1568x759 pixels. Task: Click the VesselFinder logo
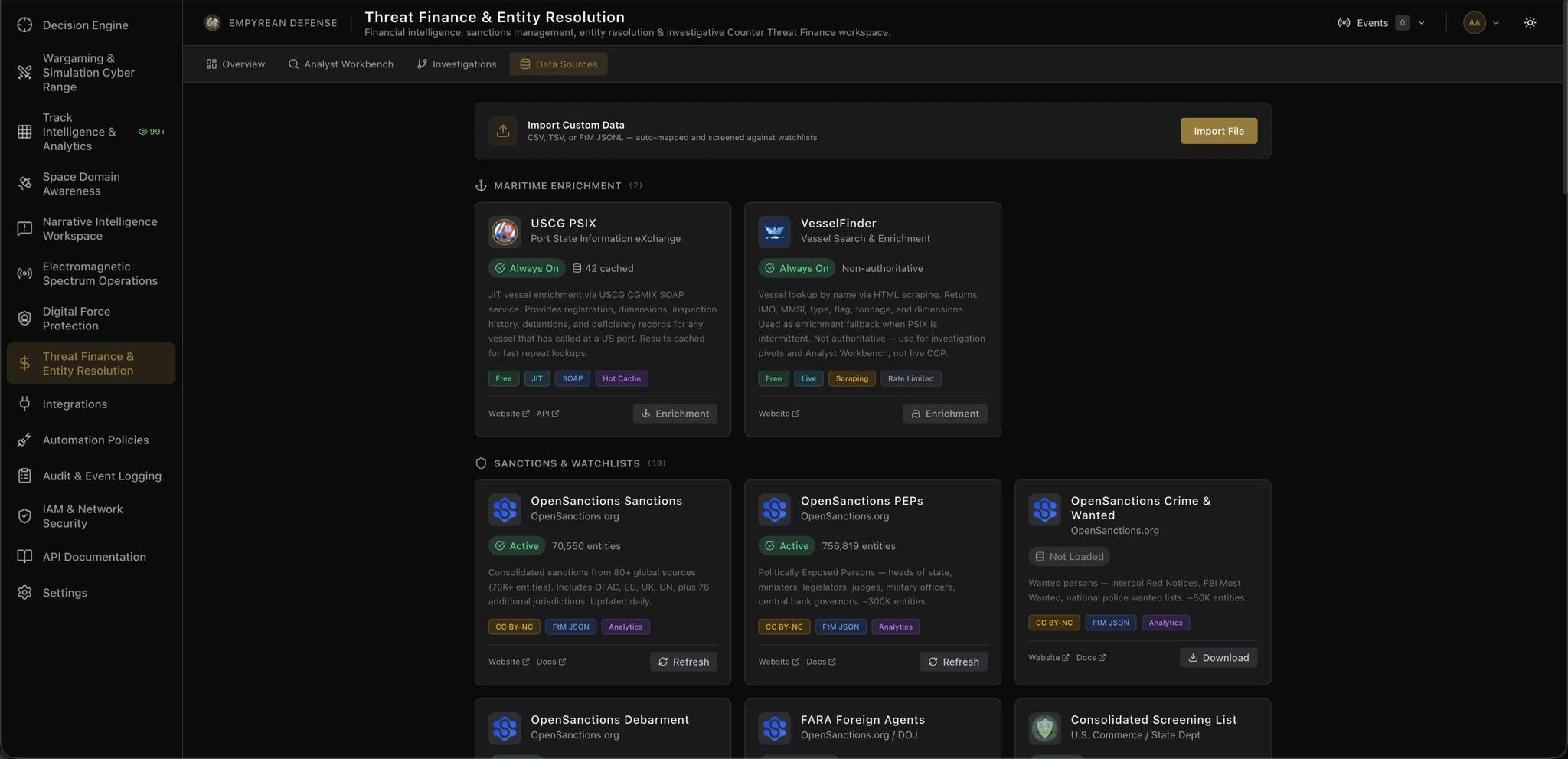774,231
